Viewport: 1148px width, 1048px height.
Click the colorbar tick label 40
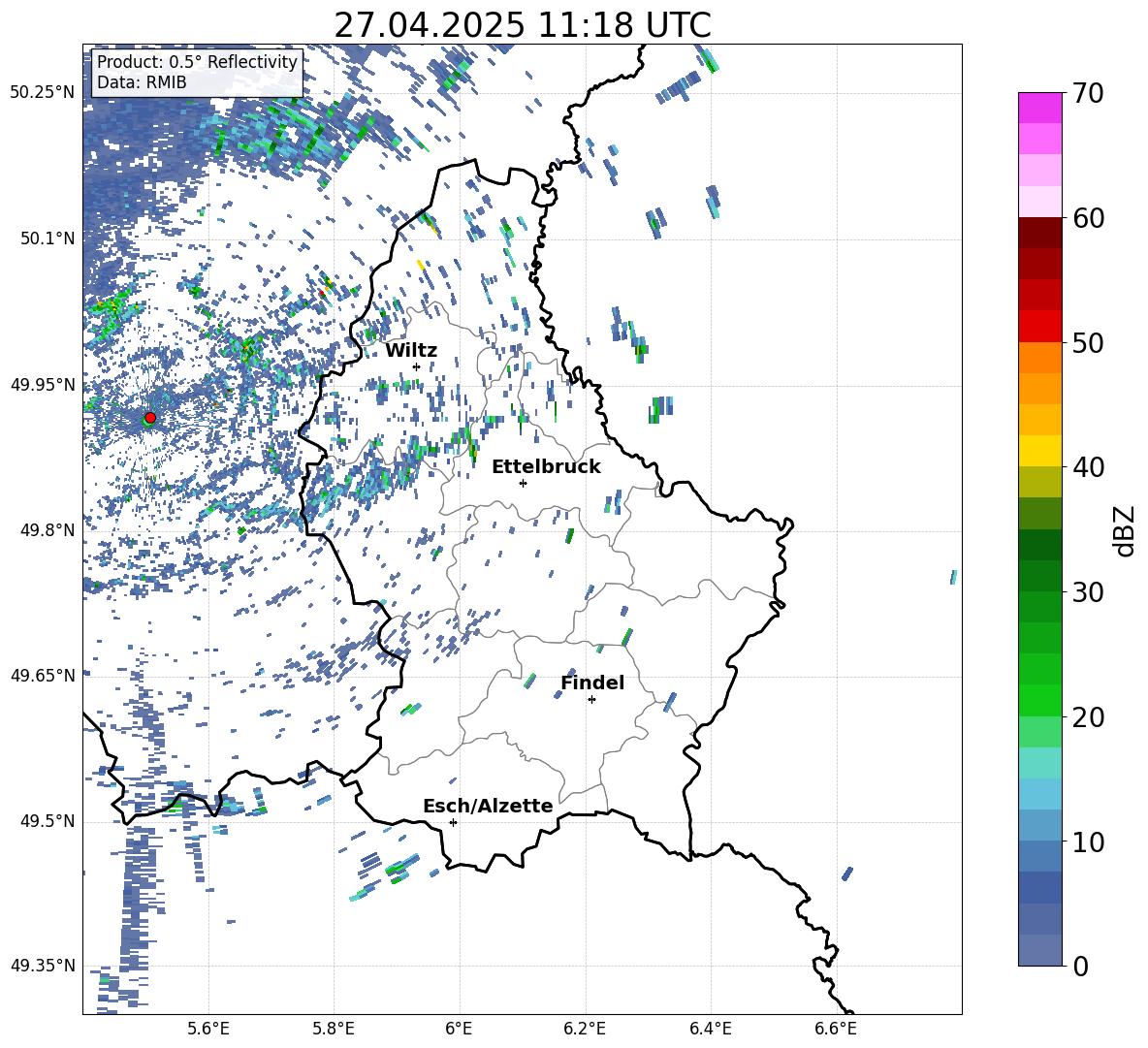1088,467
